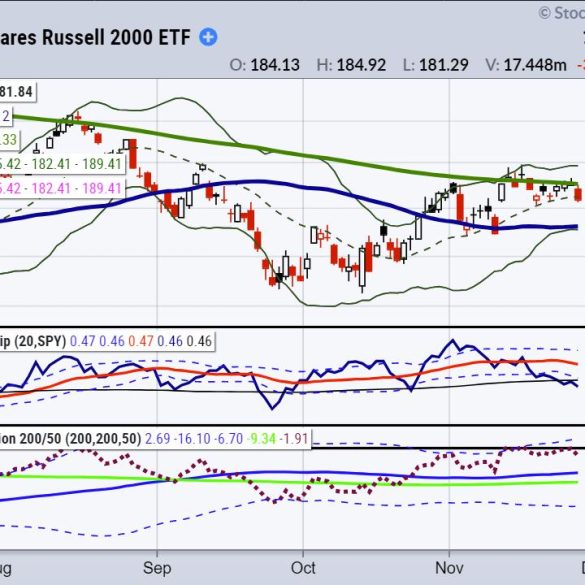Click the -6.70 indicator value
Image resolution: width=585 pixels, height=585 pixels.
tap(229, 439)
